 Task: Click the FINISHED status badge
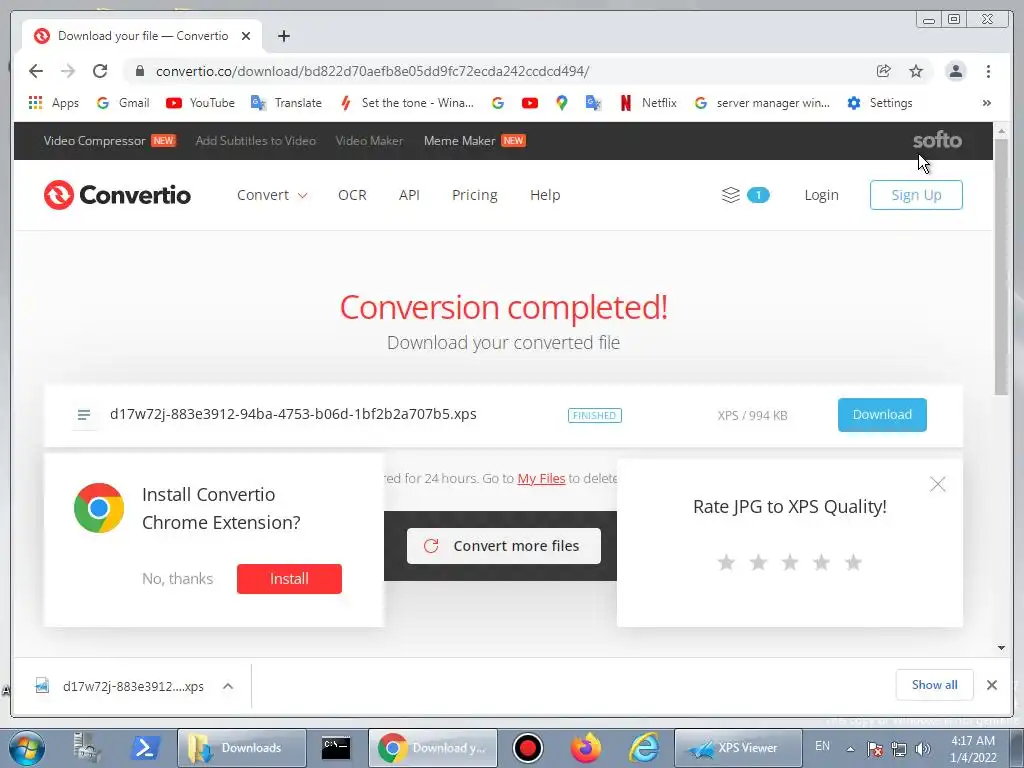594,415
